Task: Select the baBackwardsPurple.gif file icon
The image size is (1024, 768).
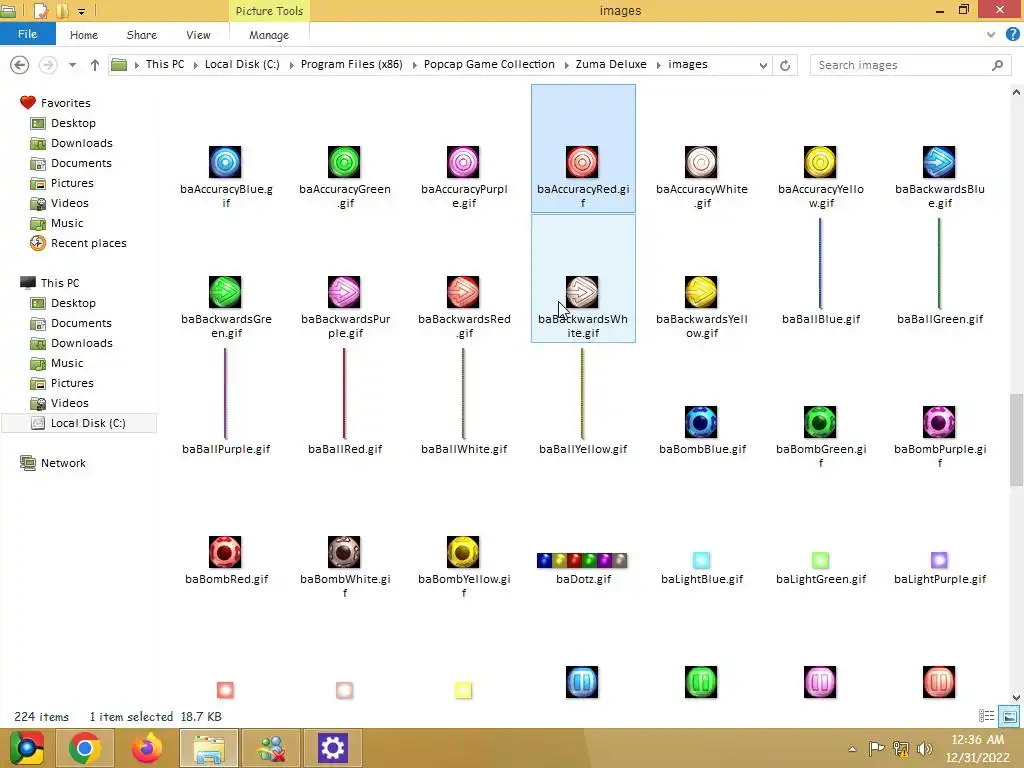Action: pos(344,292)
